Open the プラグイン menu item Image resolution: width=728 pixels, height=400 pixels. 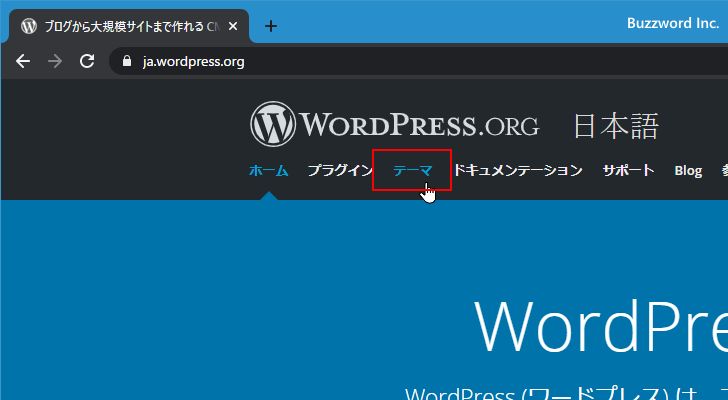[x=340, y=170]
